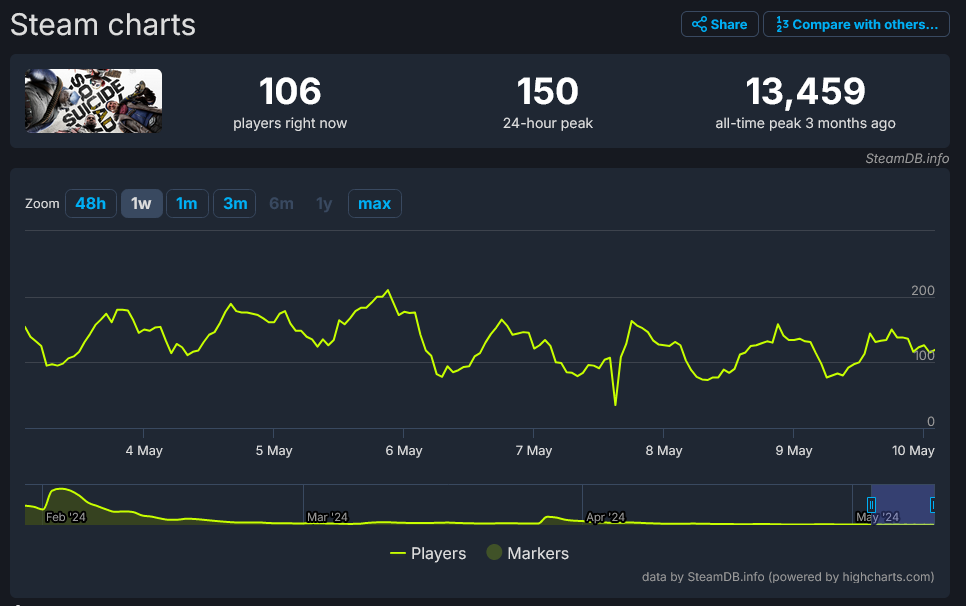This screenshot has height=606, width=966.
Task: Toggle the Players series in legend
Action: tap(428, 553)
